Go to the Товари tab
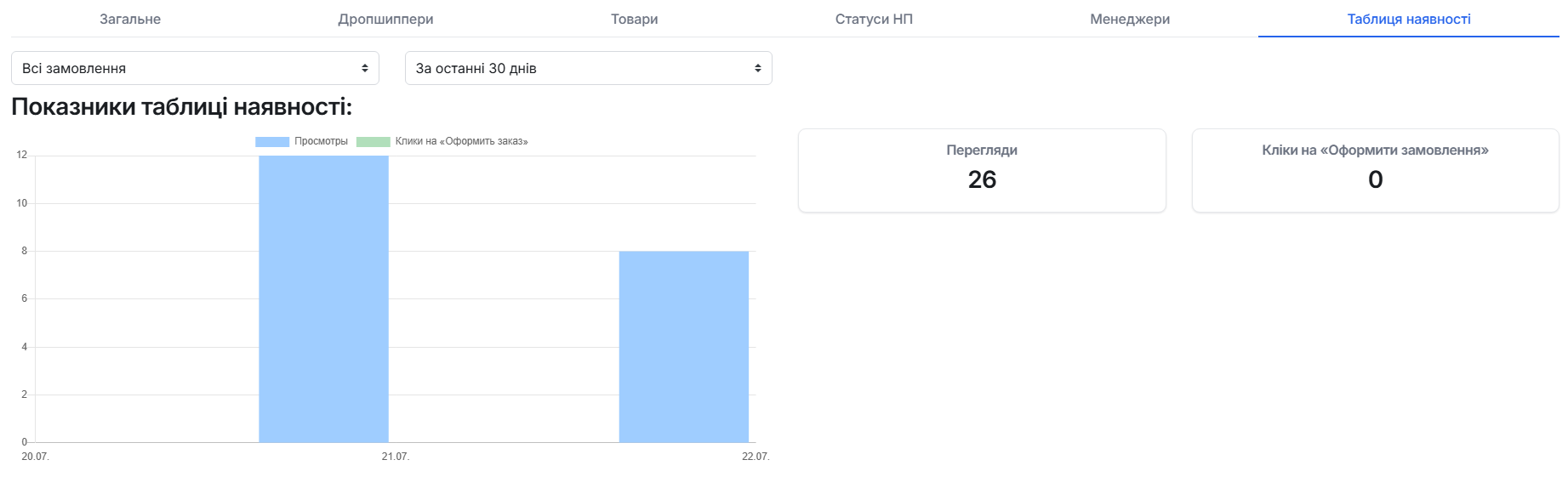This screenshot has width=1568, height=477. (x=635, y=19)
